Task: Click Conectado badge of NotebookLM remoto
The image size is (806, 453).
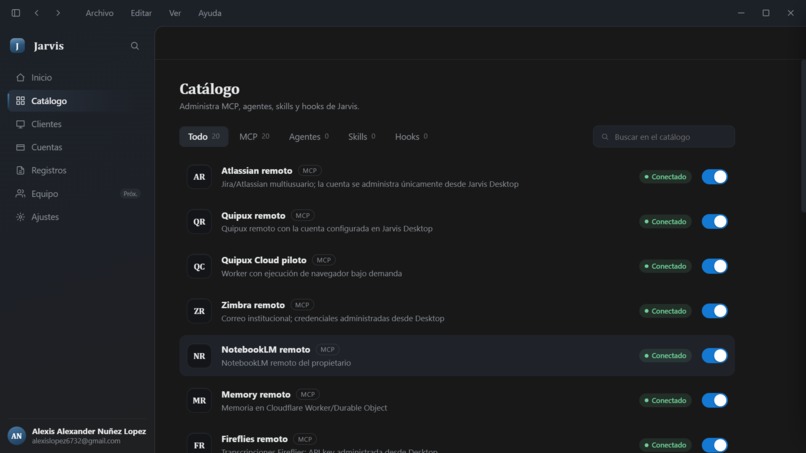Action: [665, 356]
